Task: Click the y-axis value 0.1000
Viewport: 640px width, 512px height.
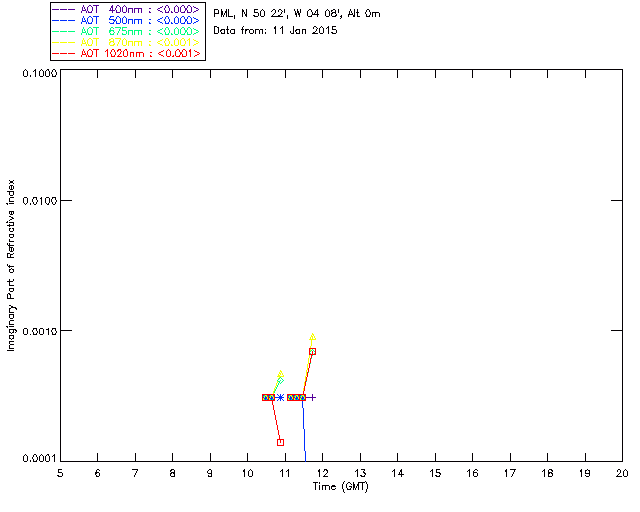Action: (40, 74)
